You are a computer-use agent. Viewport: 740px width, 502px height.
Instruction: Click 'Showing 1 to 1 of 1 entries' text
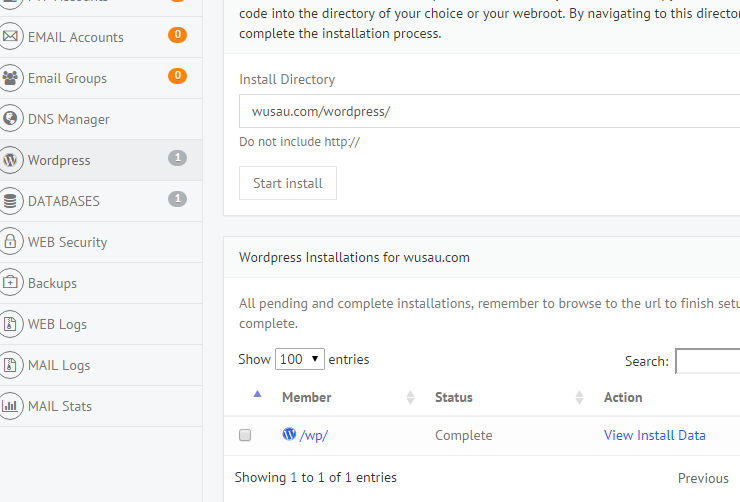click(x=316, y=477)
